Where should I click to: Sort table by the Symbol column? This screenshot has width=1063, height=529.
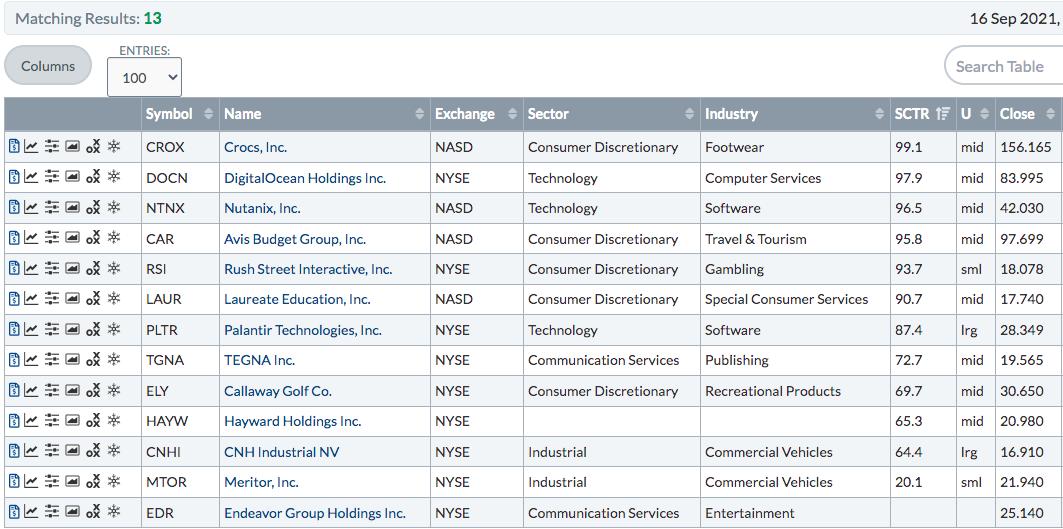[x=180, y=114]
